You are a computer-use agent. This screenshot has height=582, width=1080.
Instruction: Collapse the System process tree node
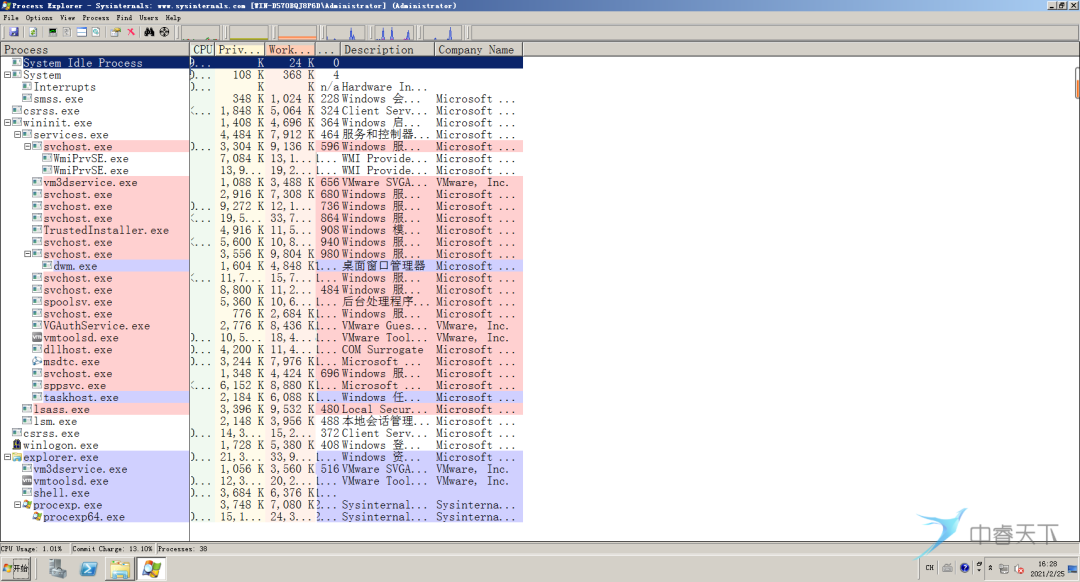(x=7, y=75)
